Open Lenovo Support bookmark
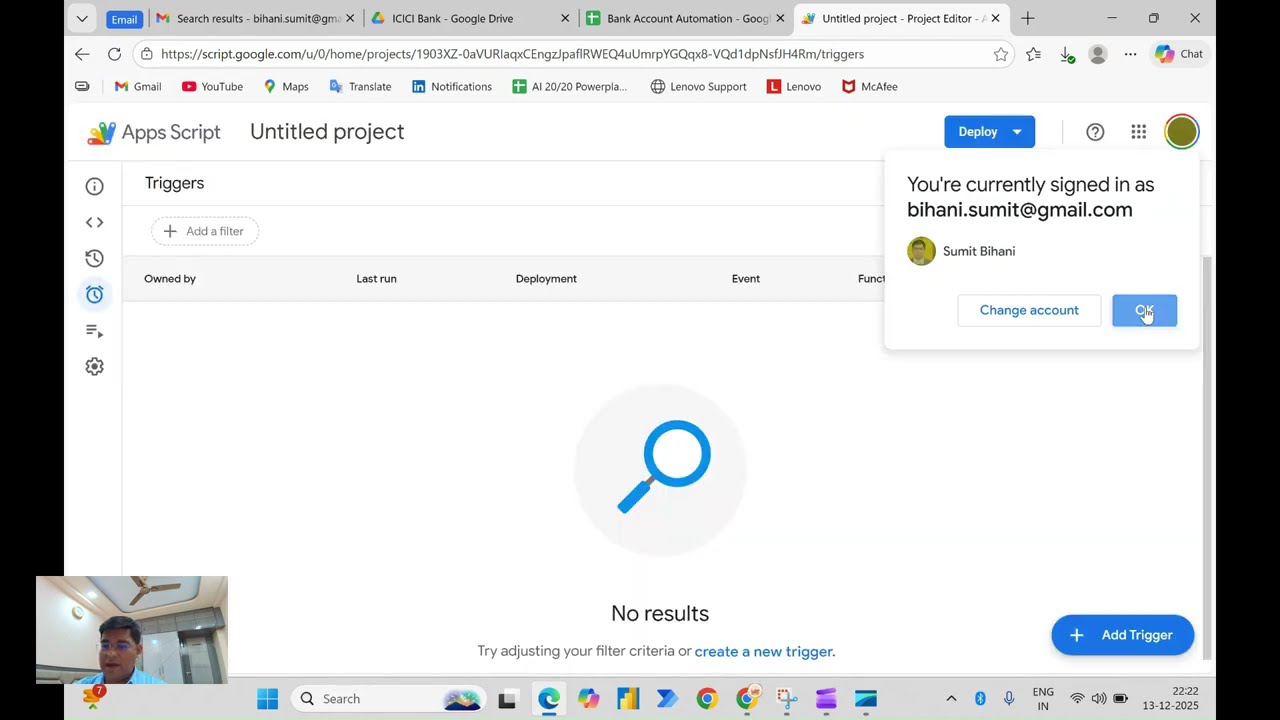 [x=698, y=87]
